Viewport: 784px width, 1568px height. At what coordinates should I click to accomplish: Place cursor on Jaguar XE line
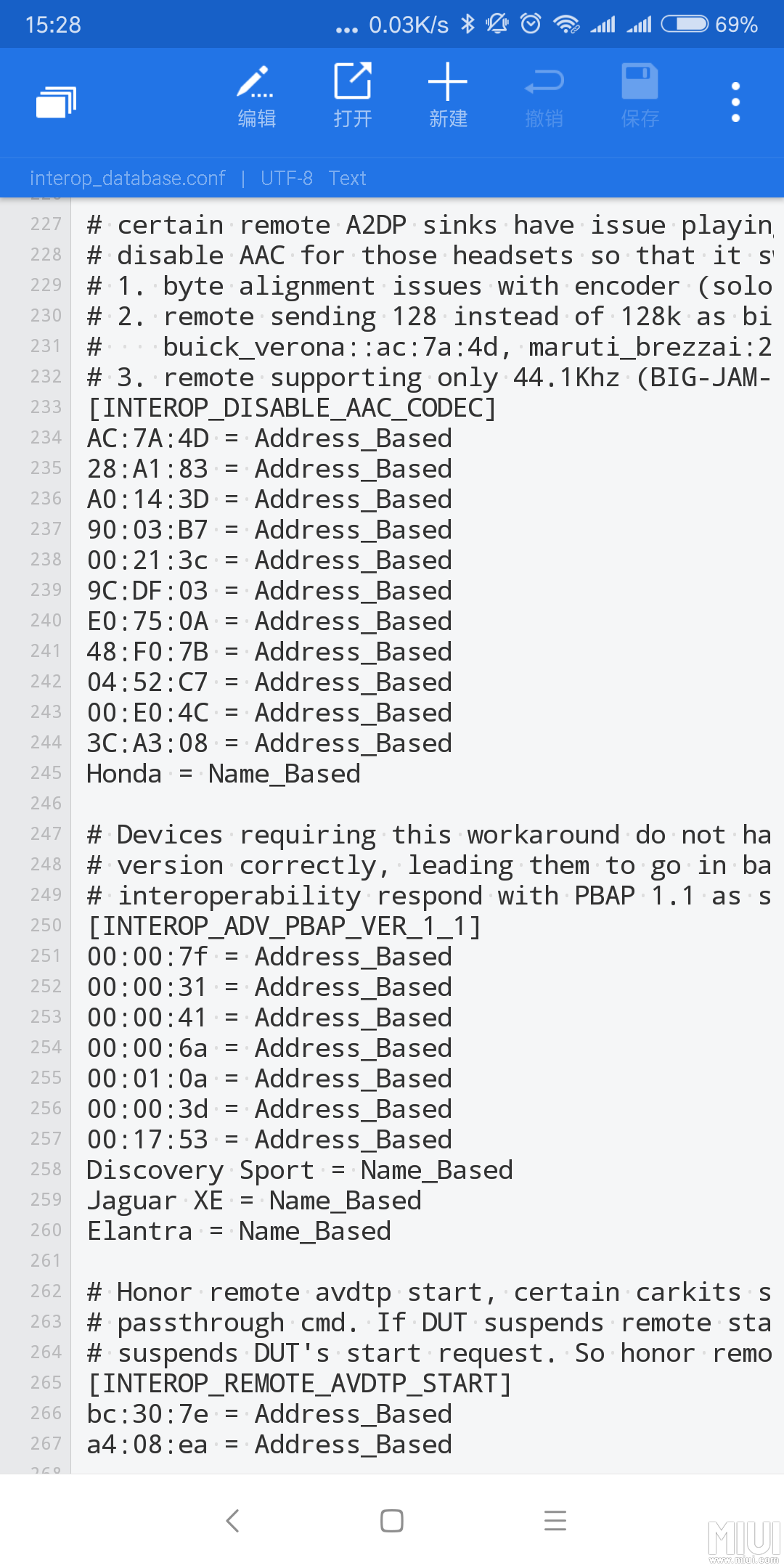pos(254,1201)
